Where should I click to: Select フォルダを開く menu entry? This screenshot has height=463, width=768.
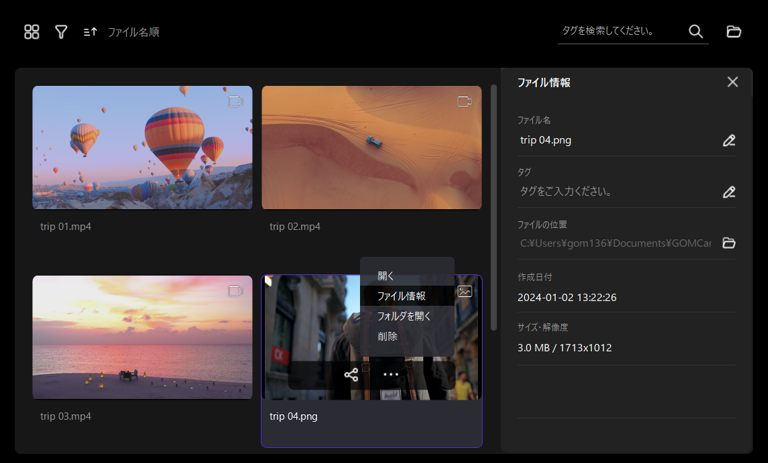pyautogui.click(x=404, y=316)
